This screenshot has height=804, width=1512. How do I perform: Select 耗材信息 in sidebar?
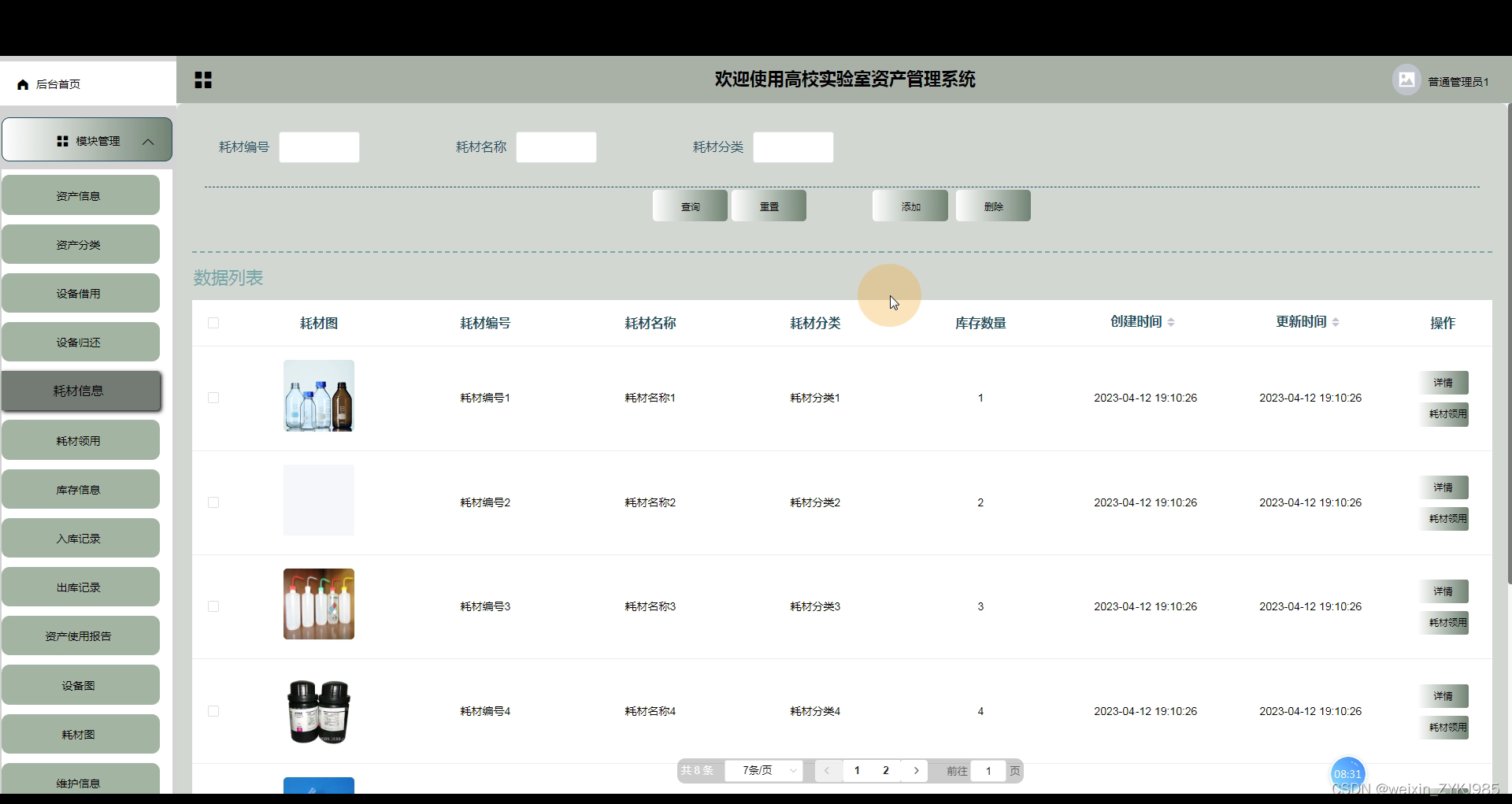(x=81, y=391)
